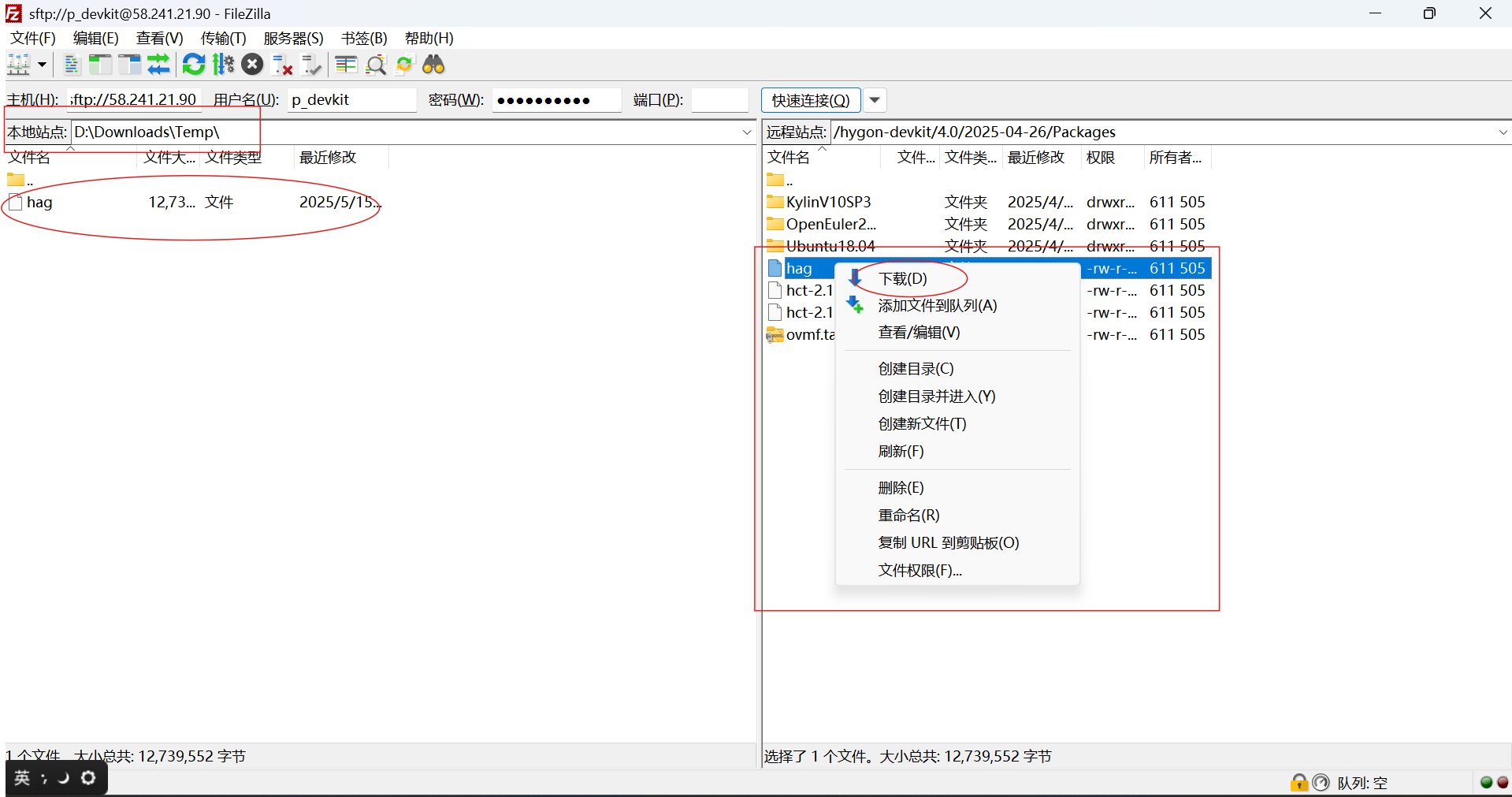Image resolution: width=1512 pixels, height=797 pixels.
Task: Select 文件权限(F)... in the context menu
Action: [919, 570]
